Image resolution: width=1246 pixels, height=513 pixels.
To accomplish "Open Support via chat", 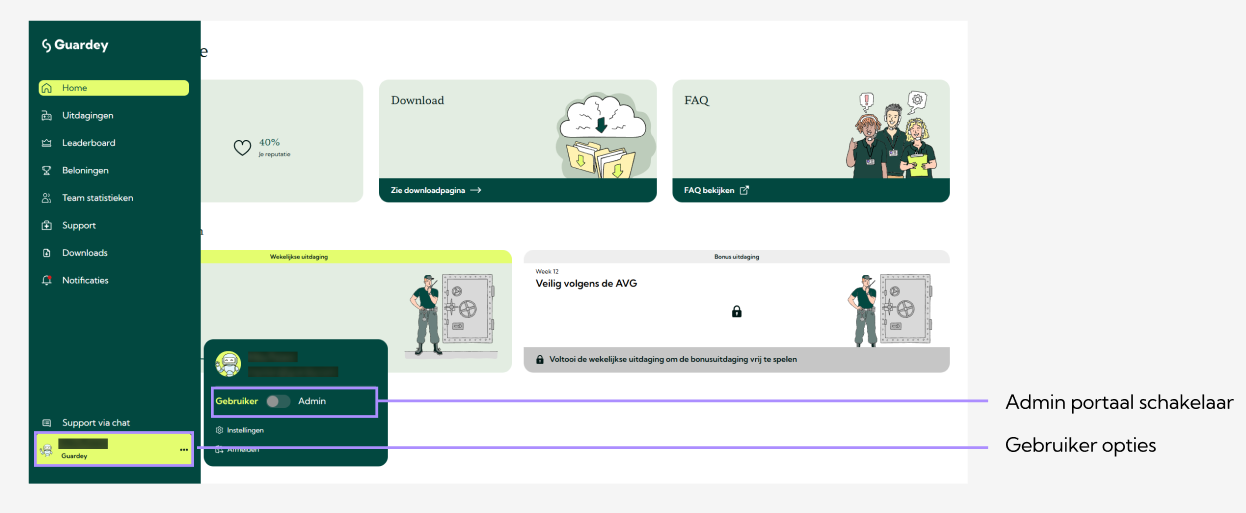I will pyautogui.click(x=95, y=423).
